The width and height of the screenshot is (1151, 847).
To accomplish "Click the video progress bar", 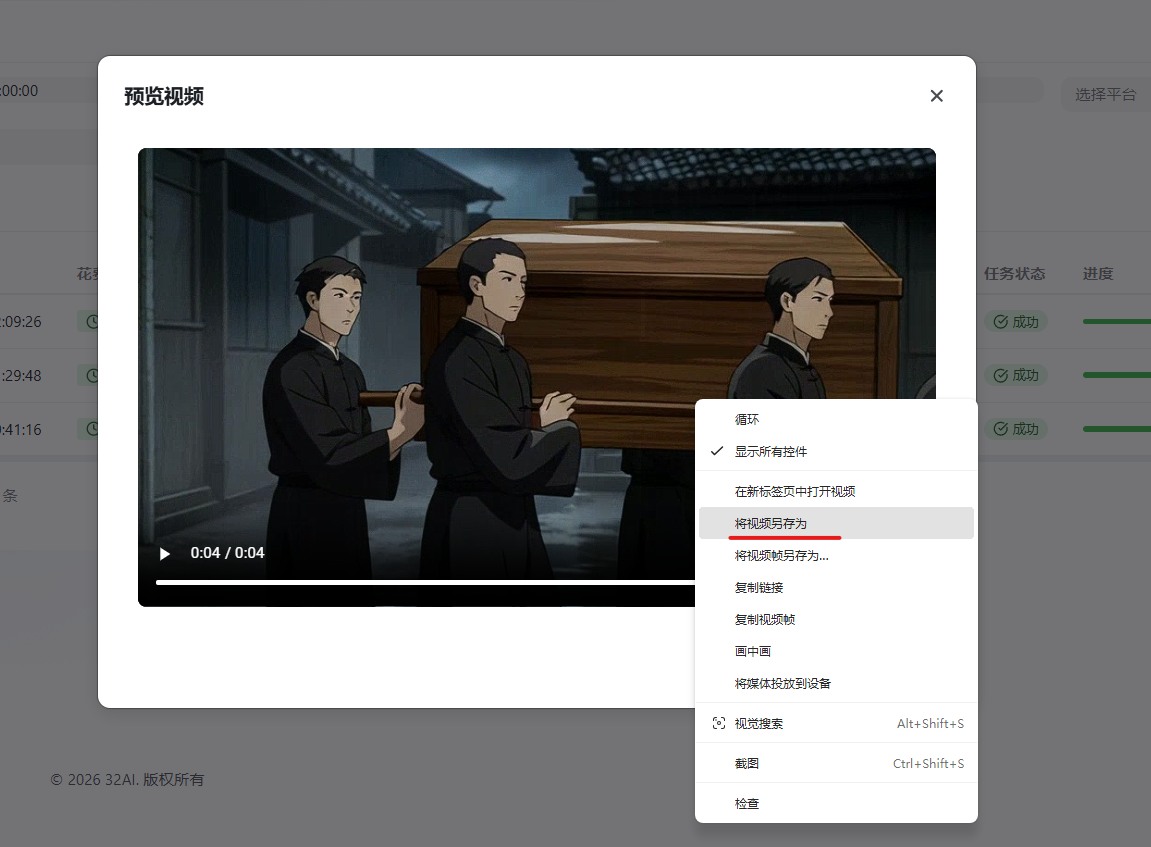I will (425, 583).
